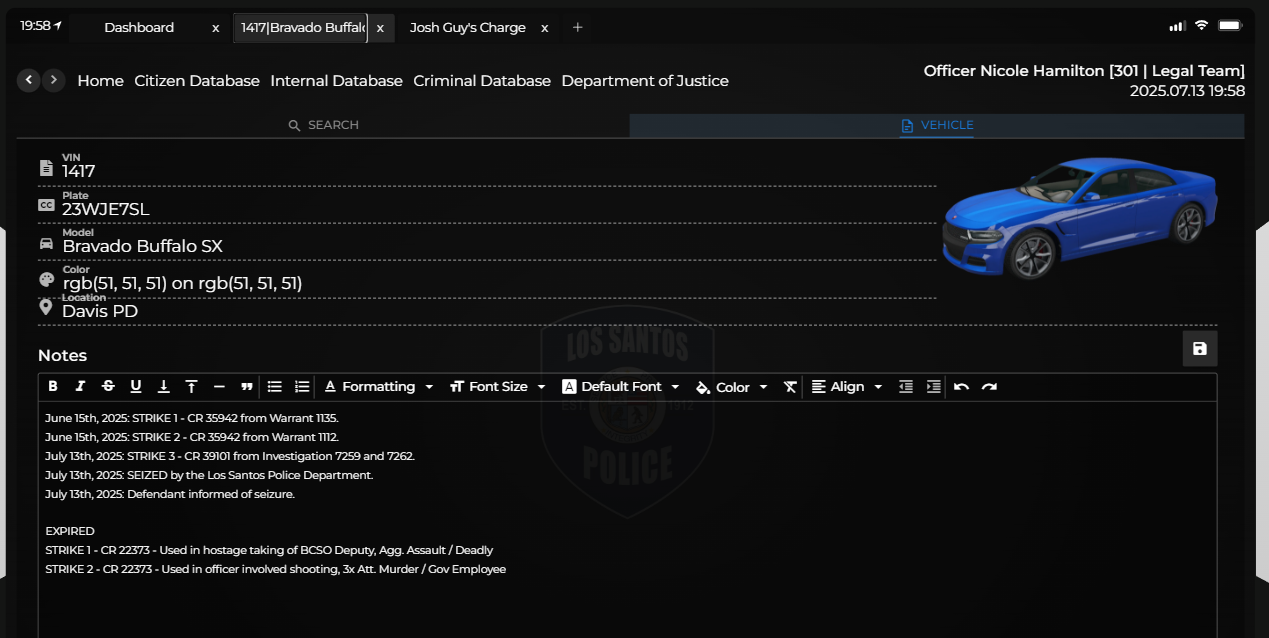This screenshot has width=1269, height=638.
Task: Apply subscript formatting icon
Action: point(164,387)
